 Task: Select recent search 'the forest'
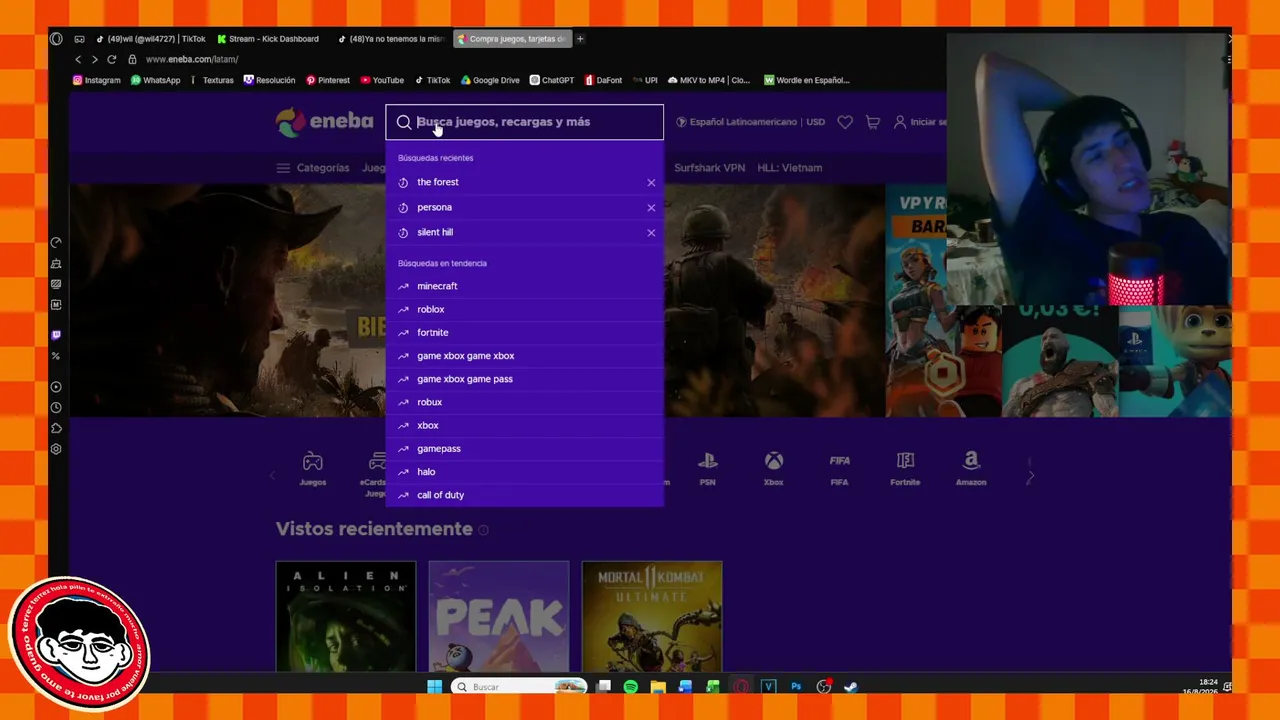[x=524, y=182]
